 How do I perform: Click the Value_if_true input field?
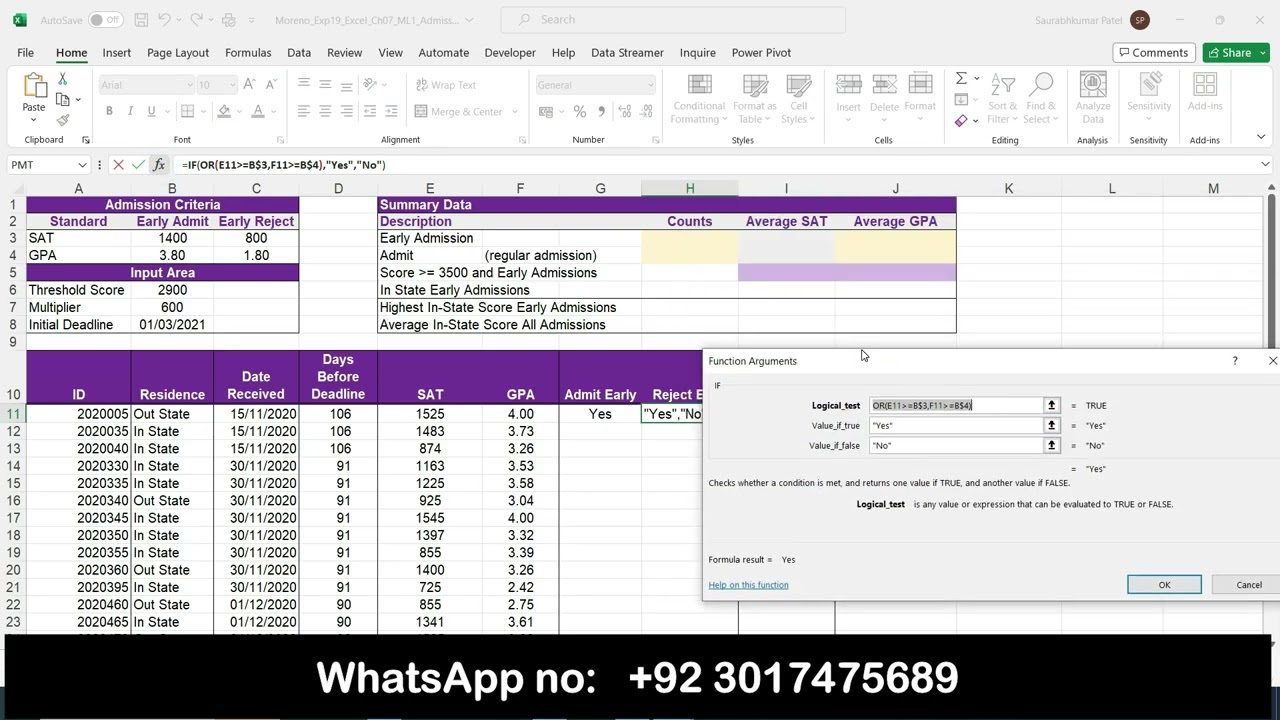coord(956,425)
